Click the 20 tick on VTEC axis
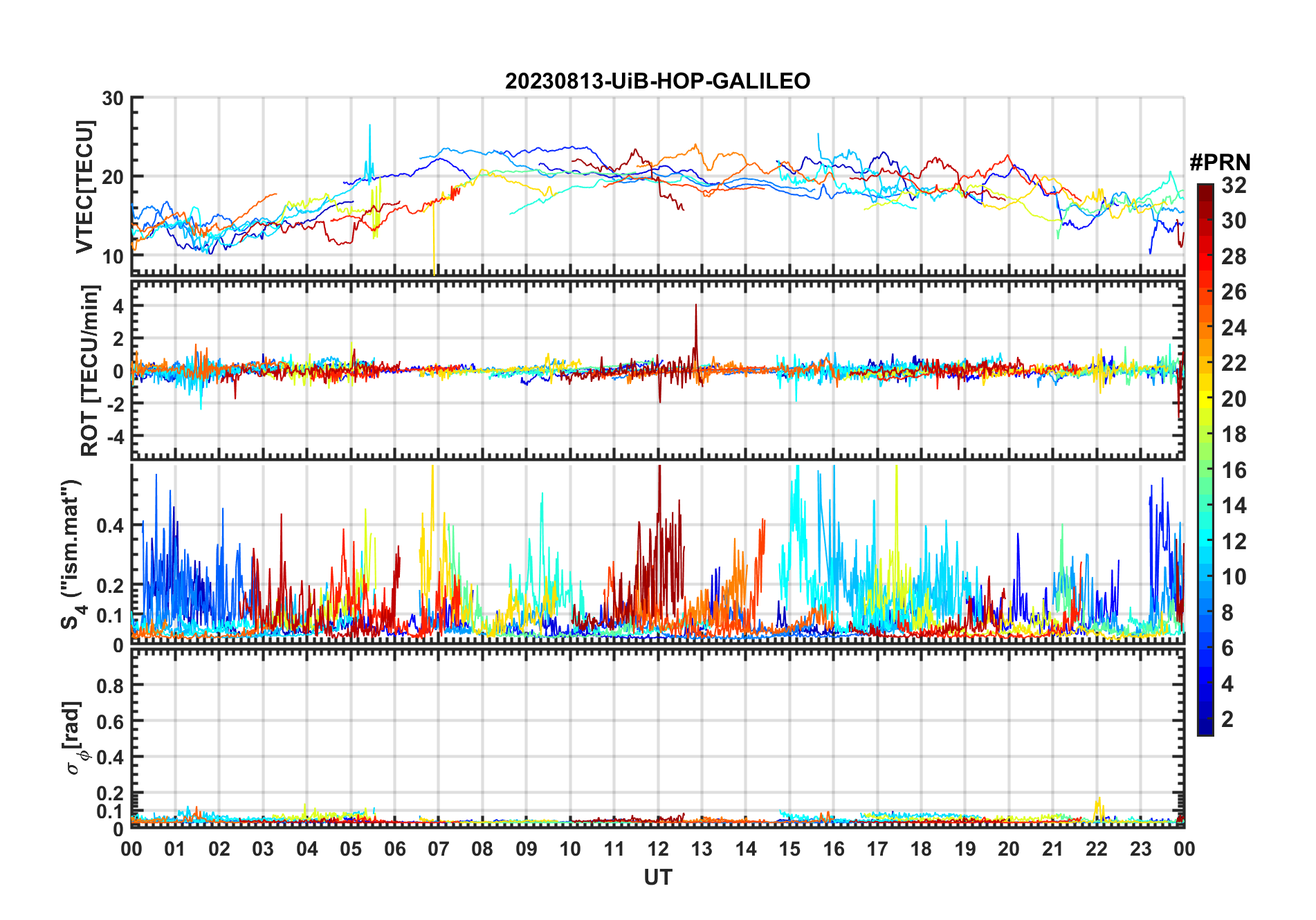Image resolution: width=1316 pixels, height=920 pixels. click(x=113, y=177)
